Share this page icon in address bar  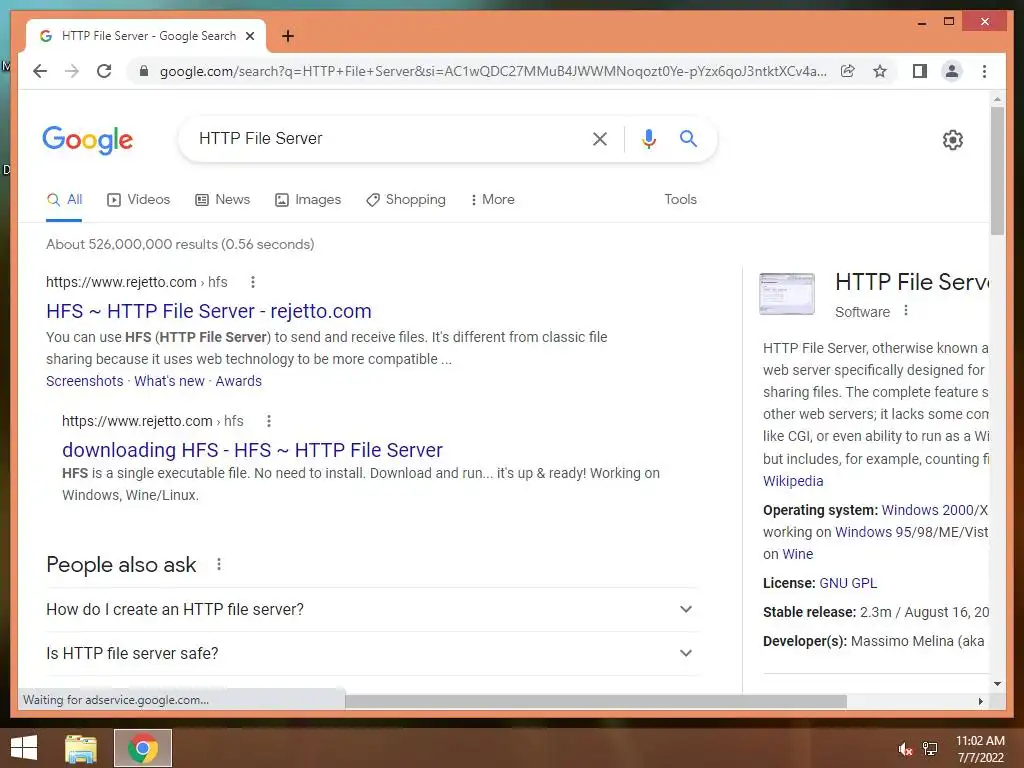(x=848, y=71)
